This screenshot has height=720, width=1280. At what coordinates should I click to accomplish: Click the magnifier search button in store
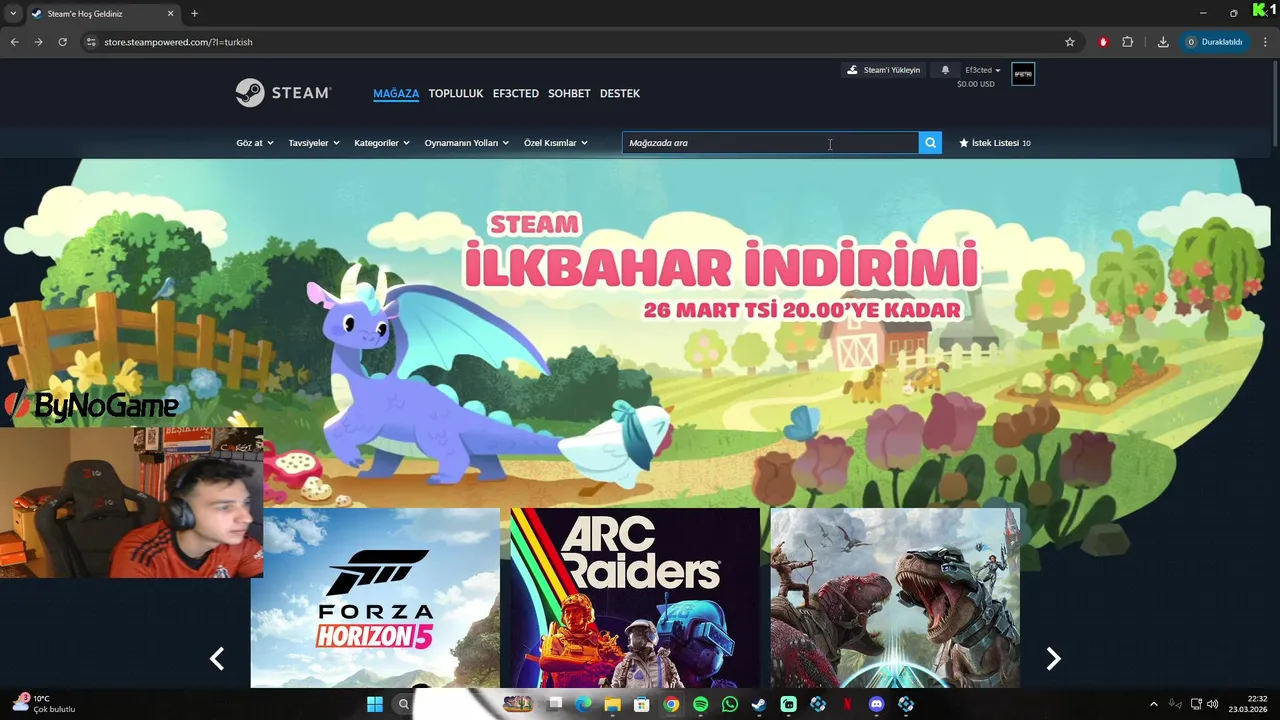(x=930, y=143)
